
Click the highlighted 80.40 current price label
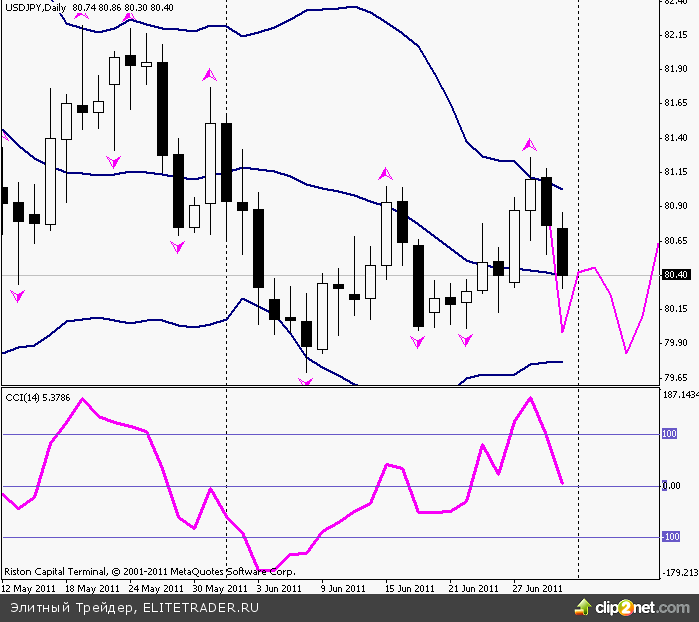675,275
